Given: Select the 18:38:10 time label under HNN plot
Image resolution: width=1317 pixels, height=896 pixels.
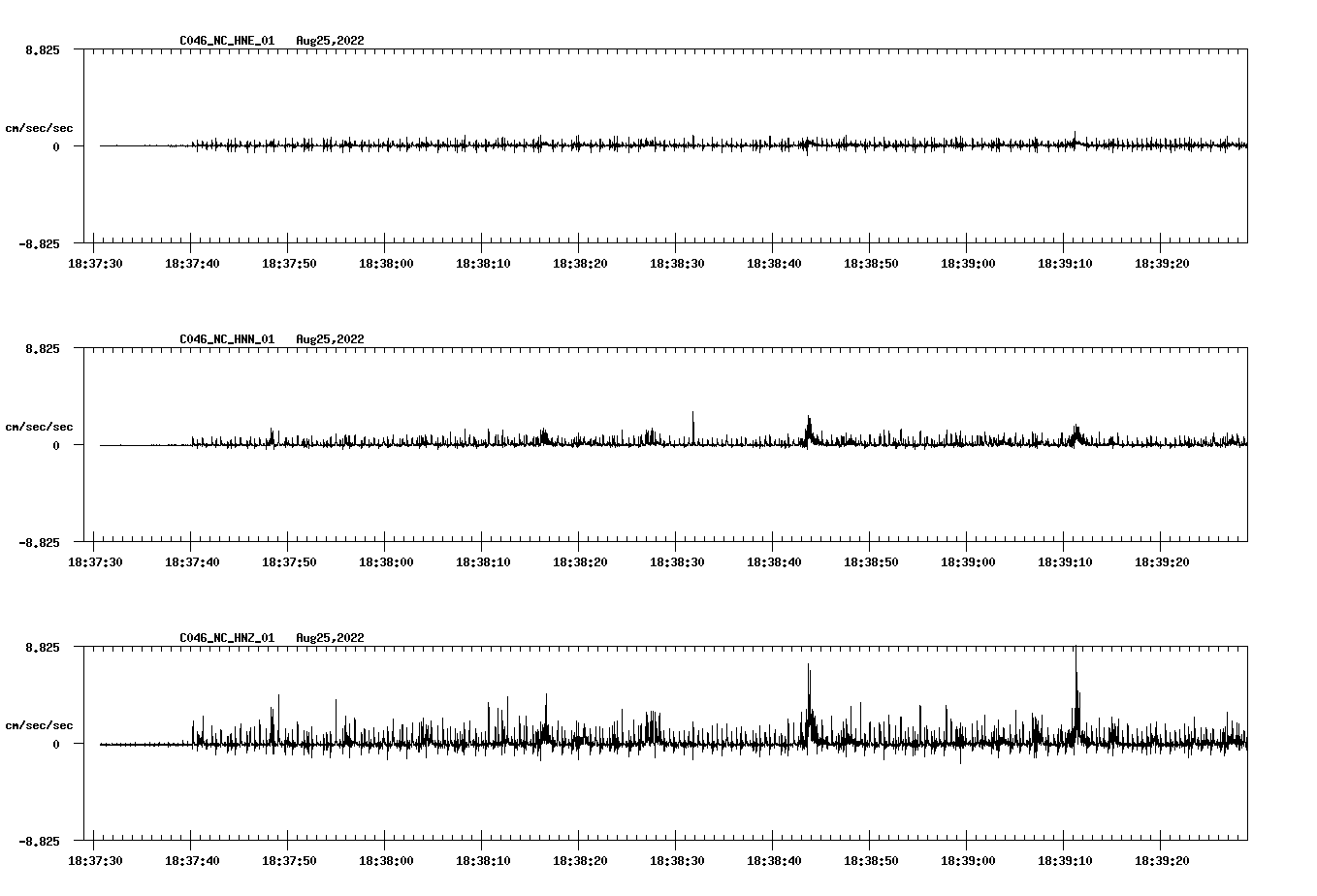Looking at the screenshot, I should coord(483,561).
